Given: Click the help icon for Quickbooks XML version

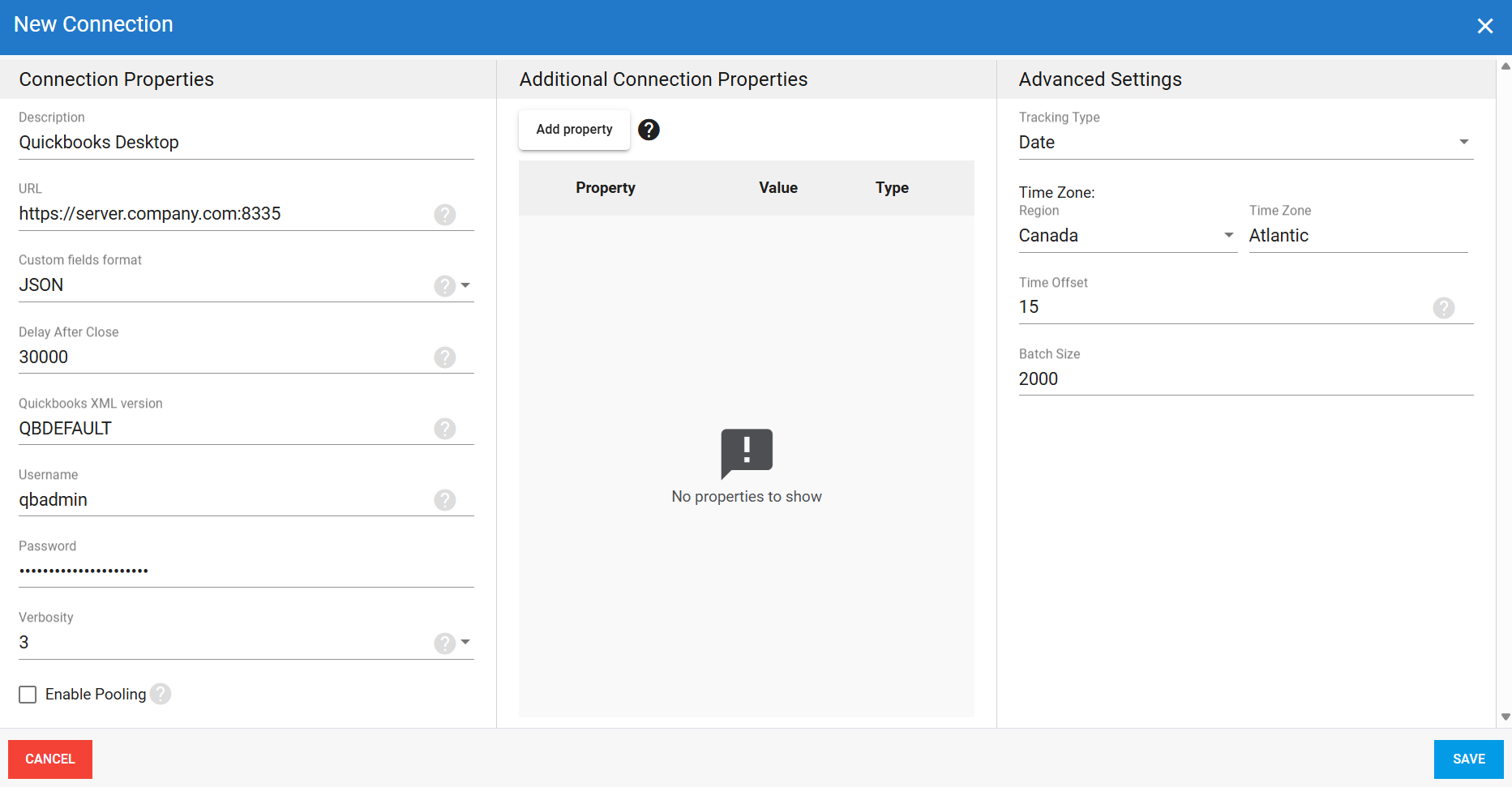Looking at the screenshot, I should [x=444, y=429].
